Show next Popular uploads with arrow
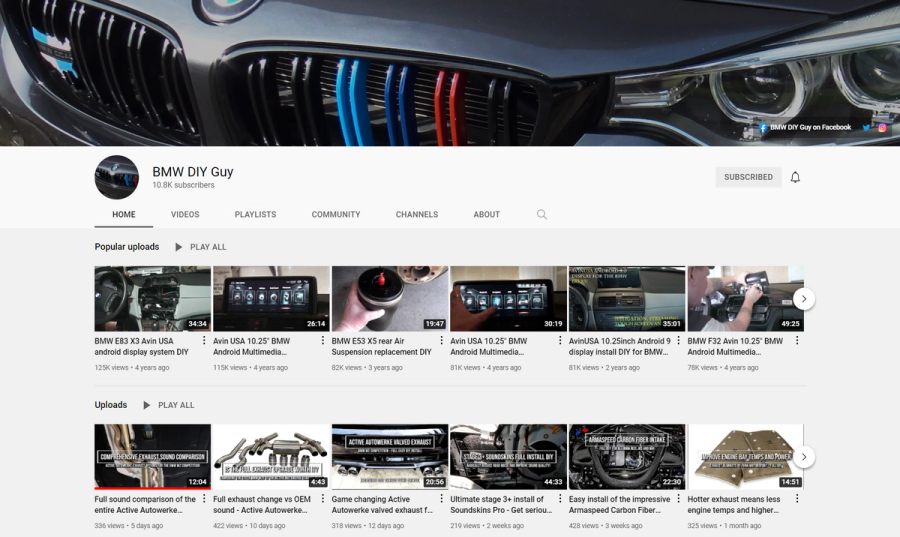Image resolution: width=900 pixels, height=537 pixels. [804, 299]
